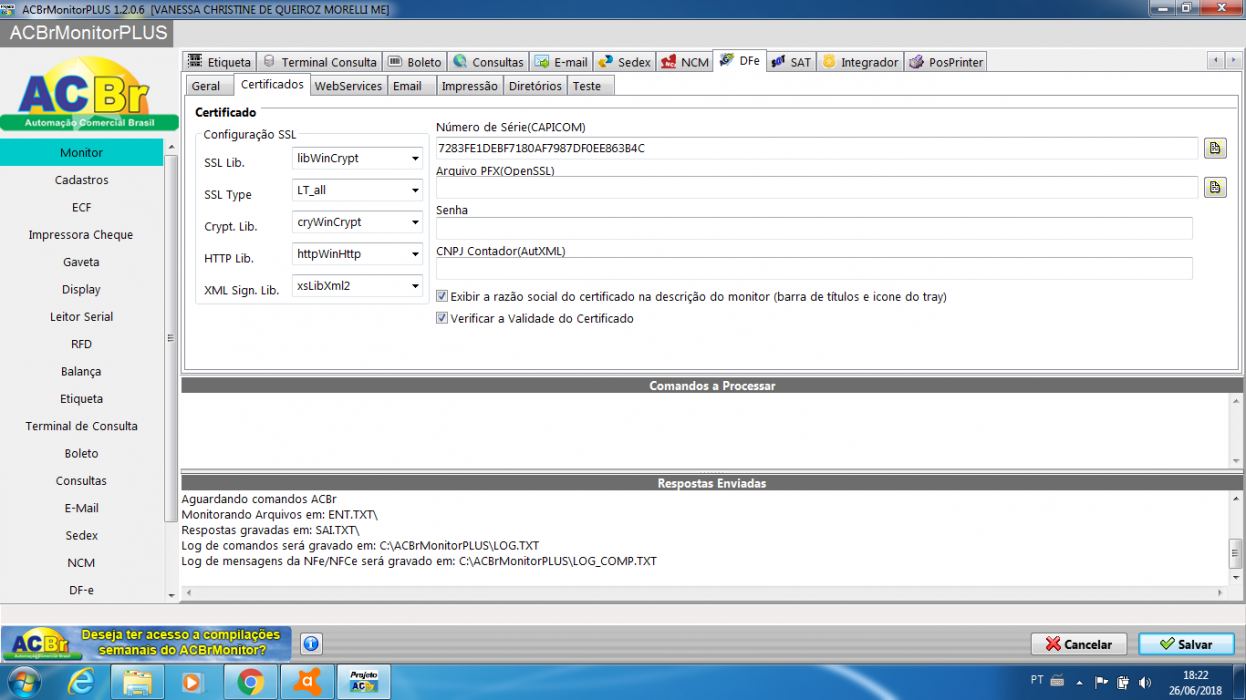
Task: Focus the Senha input field
Action: (x=814, y=228)
